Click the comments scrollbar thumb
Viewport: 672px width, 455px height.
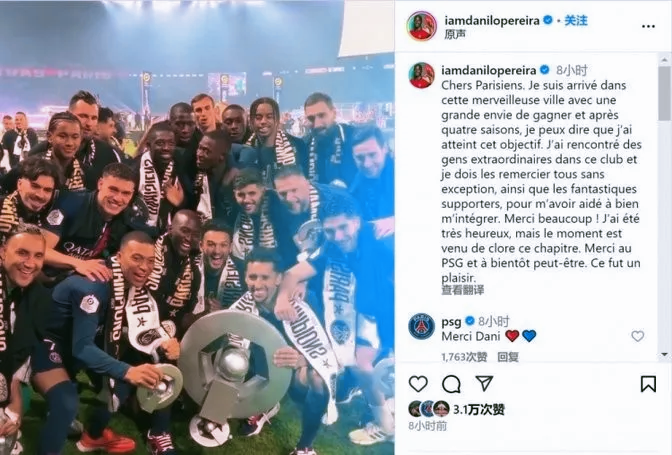pyautogui.click(x=664, y=93)
